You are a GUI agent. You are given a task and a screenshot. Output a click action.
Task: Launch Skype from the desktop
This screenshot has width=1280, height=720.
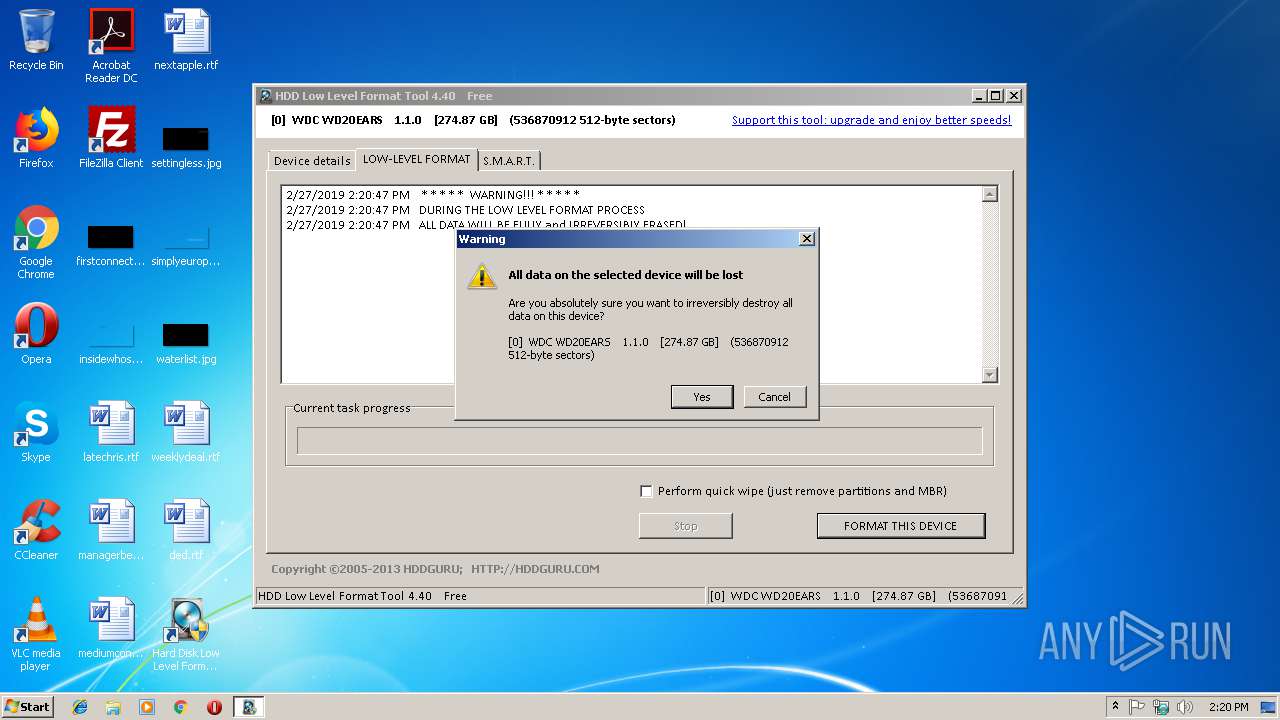coord(36,432)
